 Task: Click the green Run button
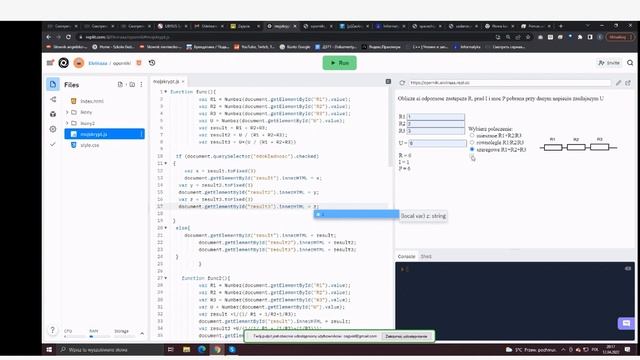tap(339, 63)
